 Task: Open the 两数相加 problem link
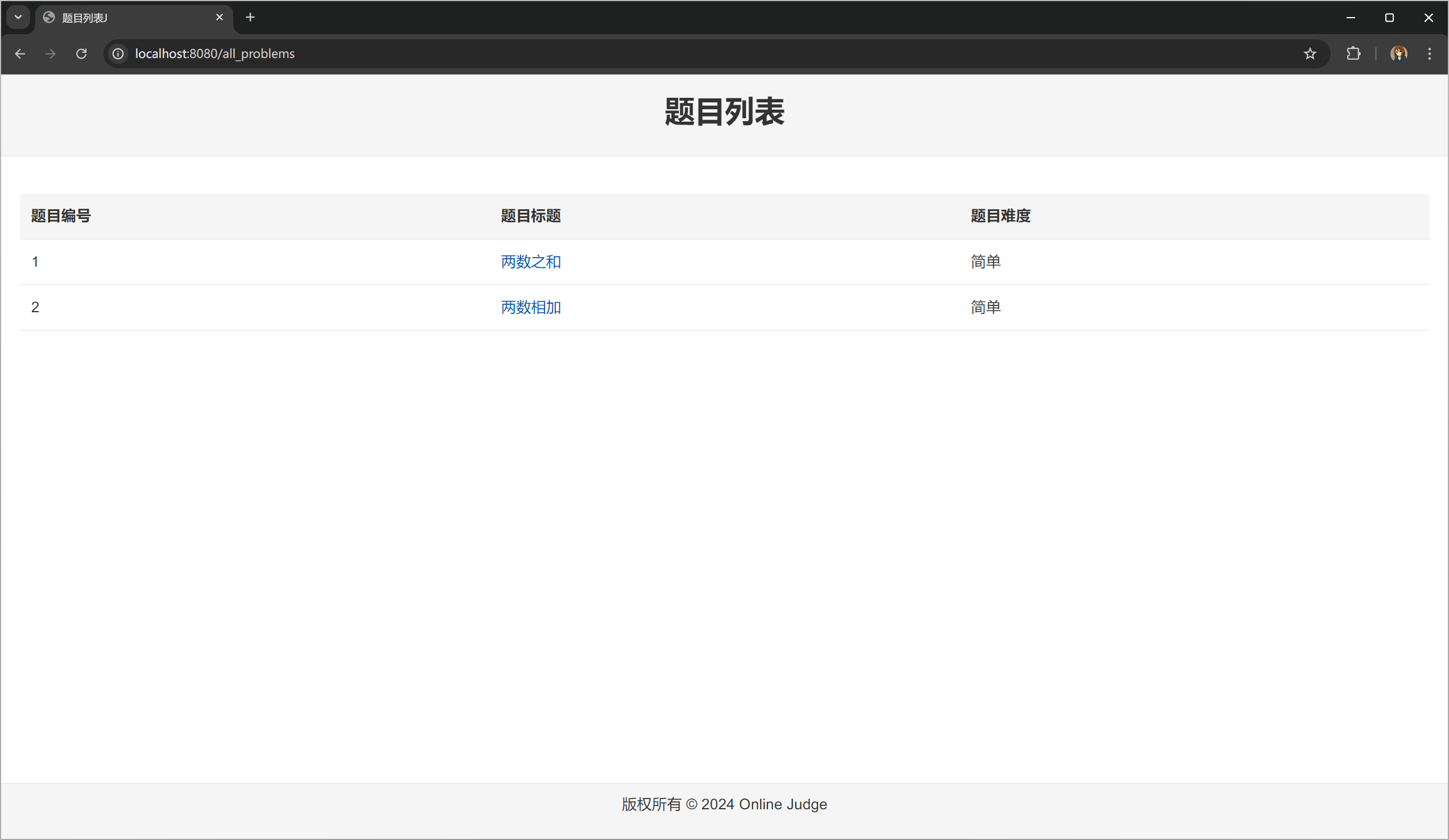[x=531, y=308]
